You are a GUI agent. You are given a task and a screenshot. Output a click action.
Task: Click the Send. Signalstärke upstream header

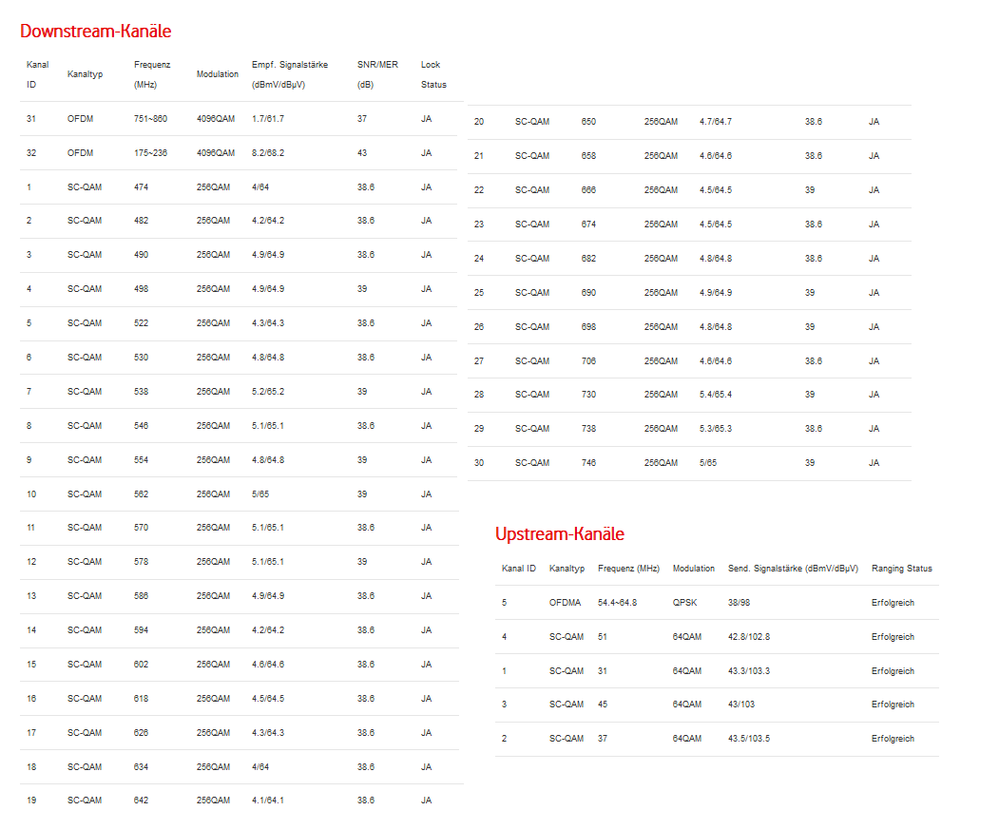[793, 568]
